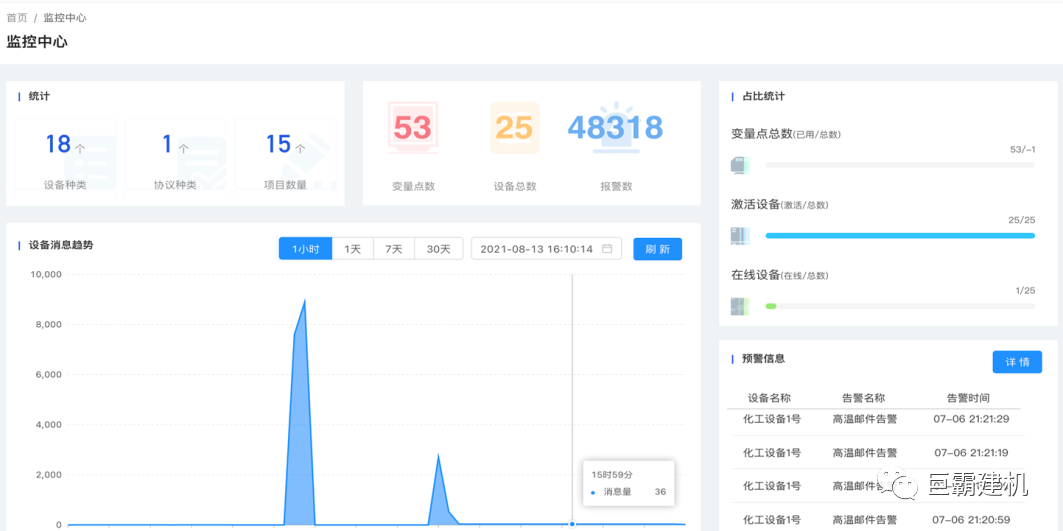Click the chart point at 15时59分
This screenshot has width=1063, height=531.
tap(572, 524)
